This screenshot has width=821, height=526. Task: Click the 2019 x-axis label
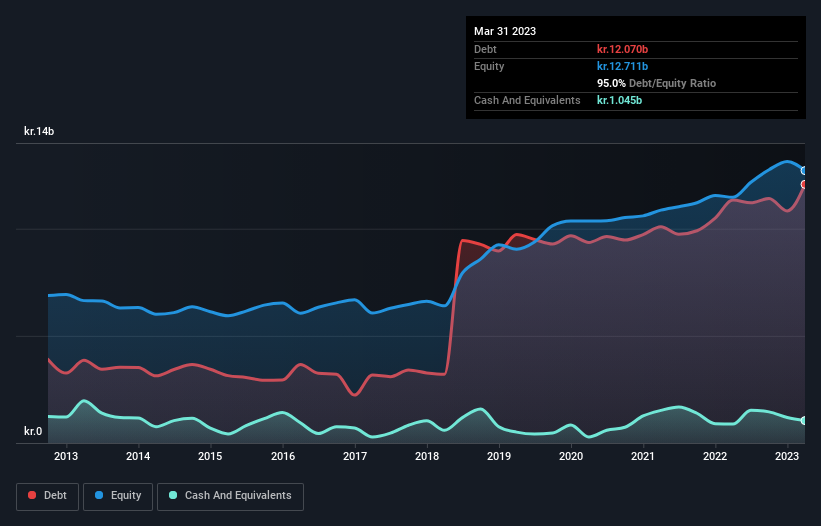498,456
